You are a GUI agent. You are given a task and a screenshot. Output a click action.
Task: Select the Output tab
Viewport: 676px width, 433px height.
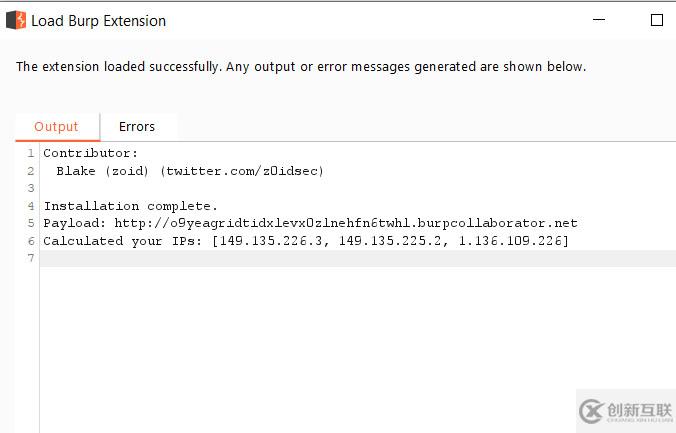56,127
